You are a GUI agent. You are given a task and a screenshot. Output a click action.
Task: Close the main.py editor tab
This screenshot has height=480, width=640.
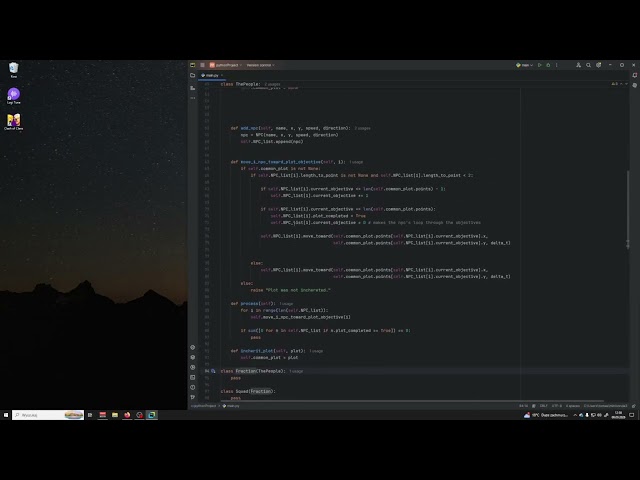coord(222,76)
